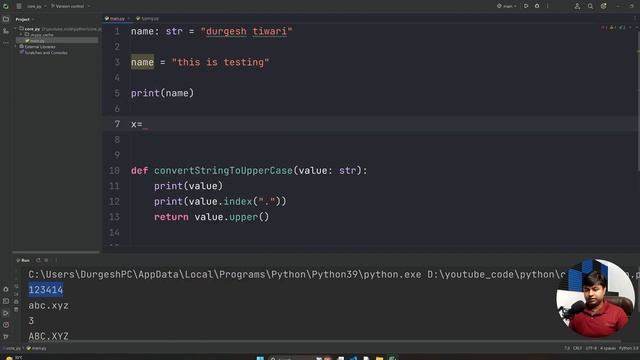This screenshot has height=360, width=640.
Task: Open the Structure tool window icon
Action: tap(6, 31)
